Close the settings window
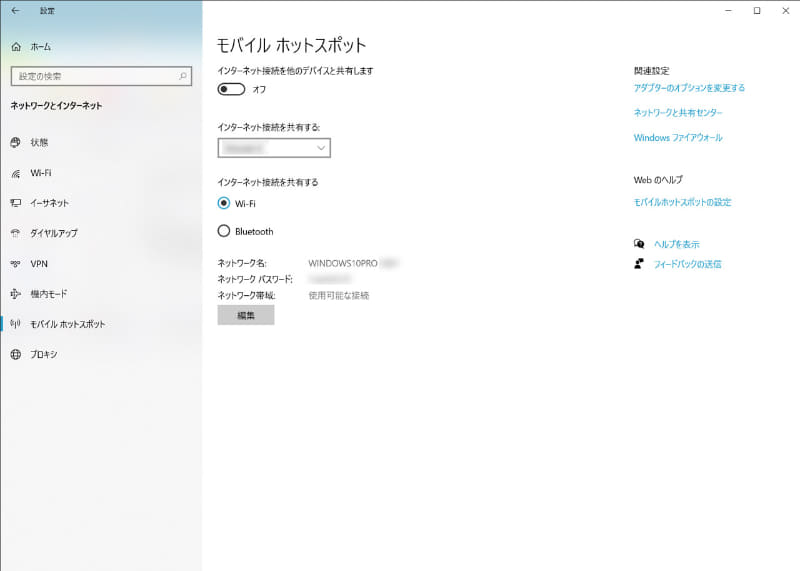The height and width of the screenshot is (571, 800). point(786,11)
